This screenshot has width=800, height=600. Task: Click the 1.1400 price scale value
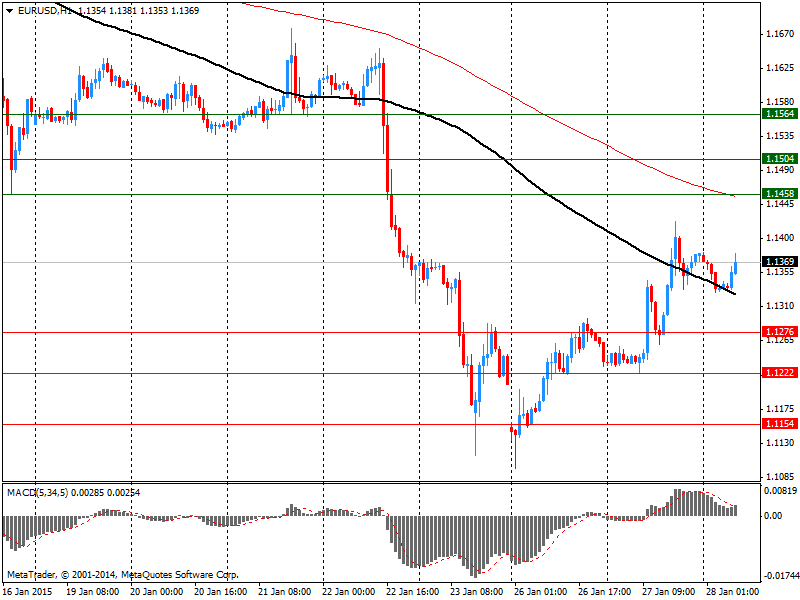click(780, 238)
